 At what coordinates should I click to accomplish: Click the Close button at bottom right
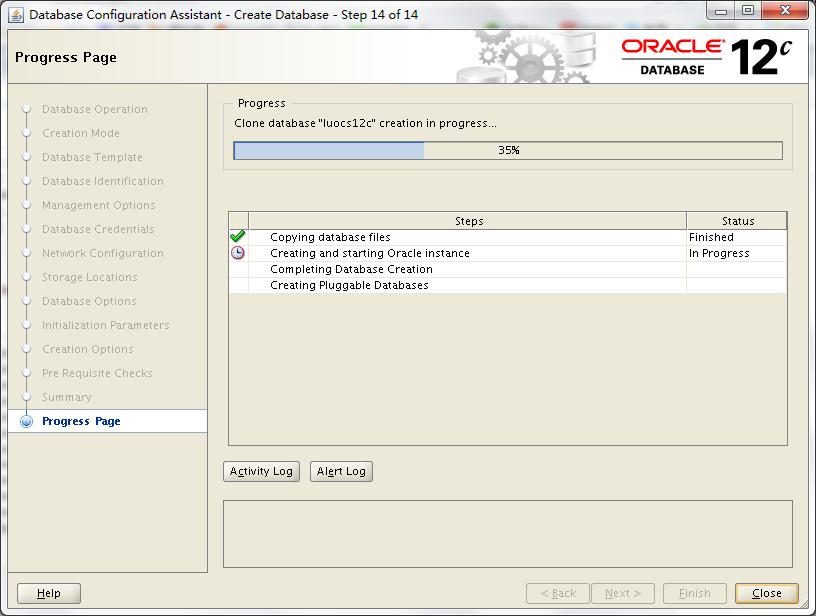coord(767,593)
